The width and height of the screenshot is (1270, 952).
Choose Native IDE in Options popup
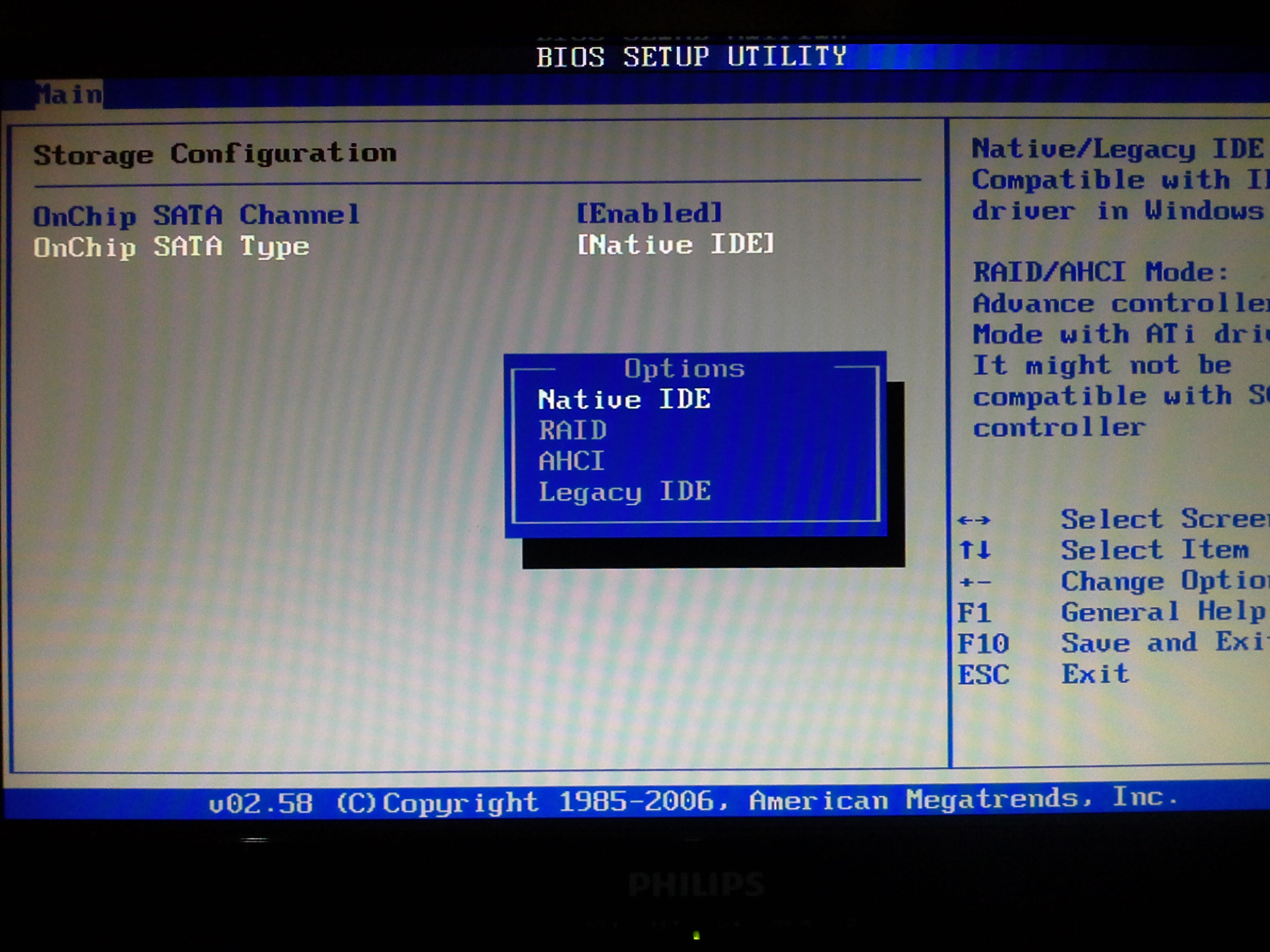coord(624,399)
